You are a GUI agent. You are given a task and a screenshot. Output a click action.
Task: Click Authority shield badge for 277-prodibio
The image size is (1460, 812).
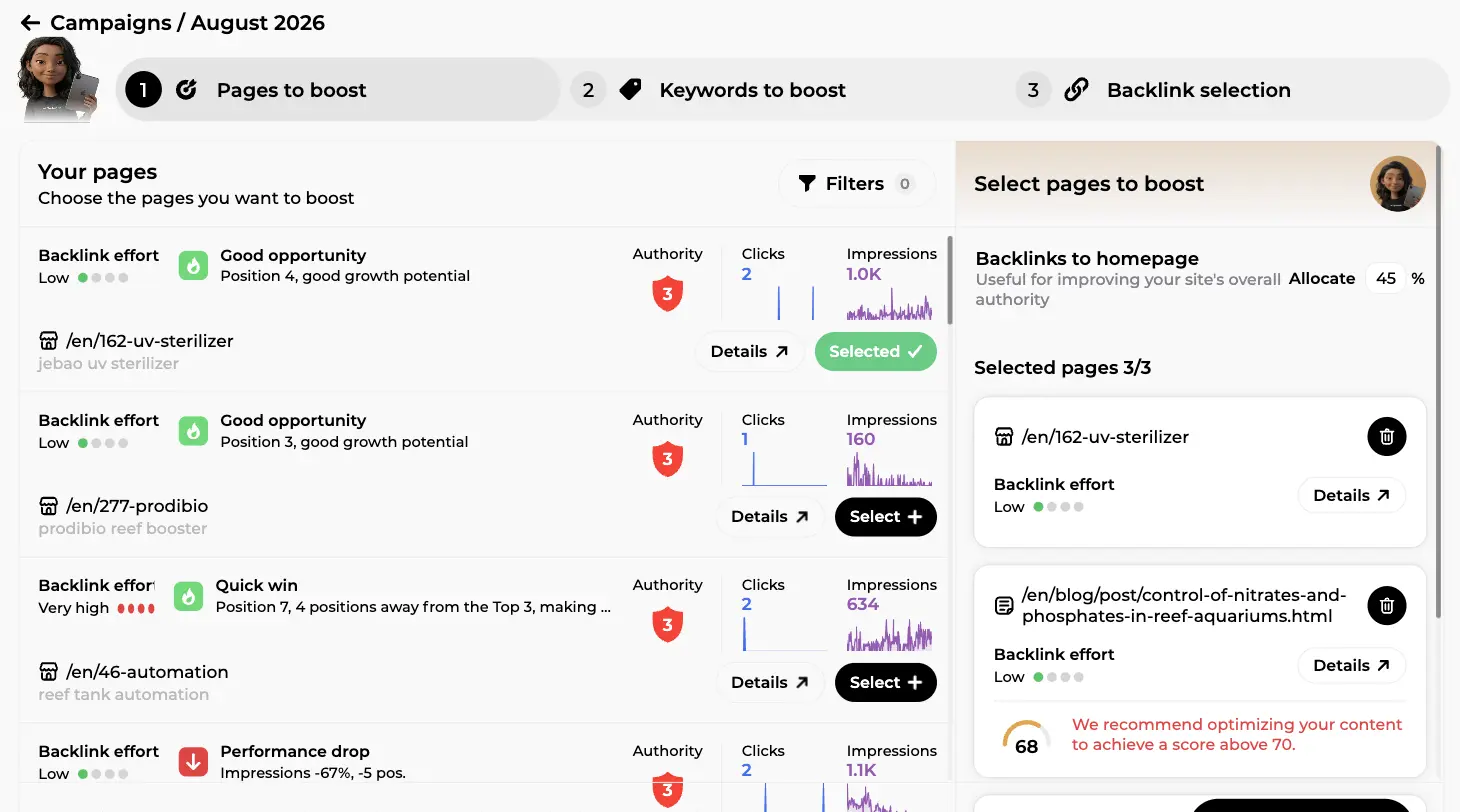pos(667,460)
